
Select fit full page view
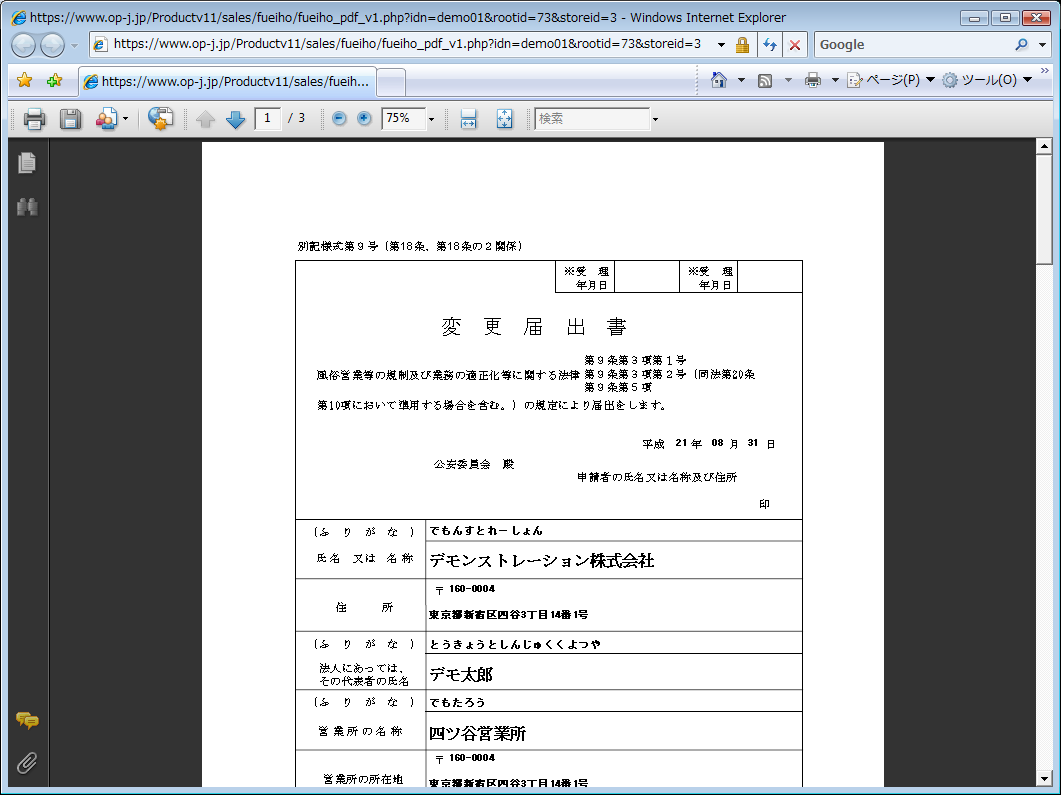[504, 119]
